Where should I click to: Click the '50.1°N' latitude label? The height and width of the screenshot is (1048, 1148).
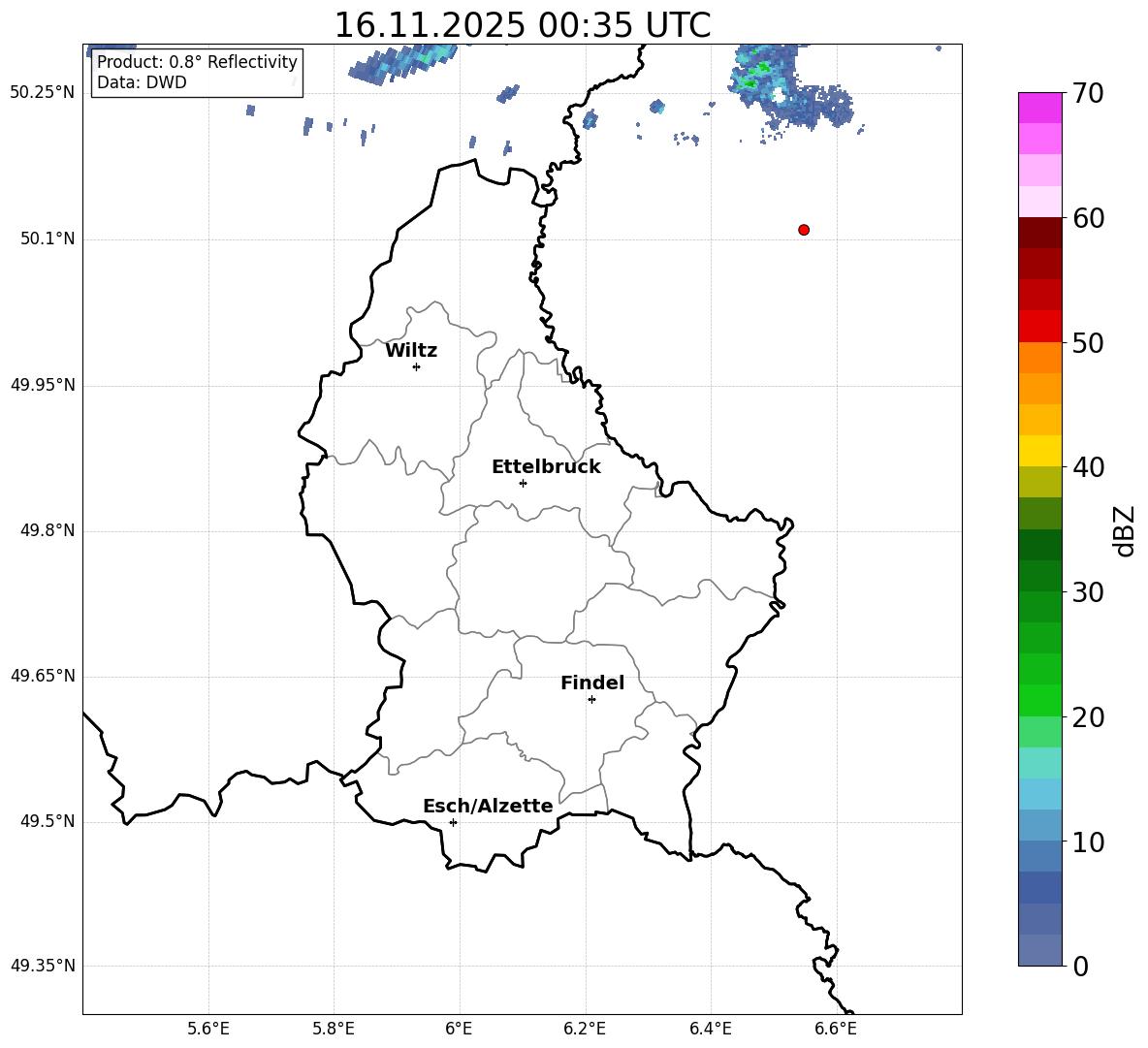pos(48,238)
